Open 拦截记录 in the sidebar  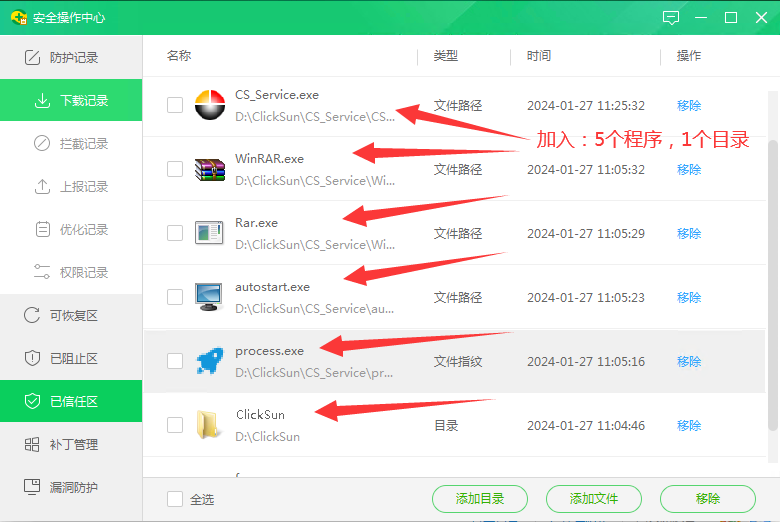tap(71, 143)
